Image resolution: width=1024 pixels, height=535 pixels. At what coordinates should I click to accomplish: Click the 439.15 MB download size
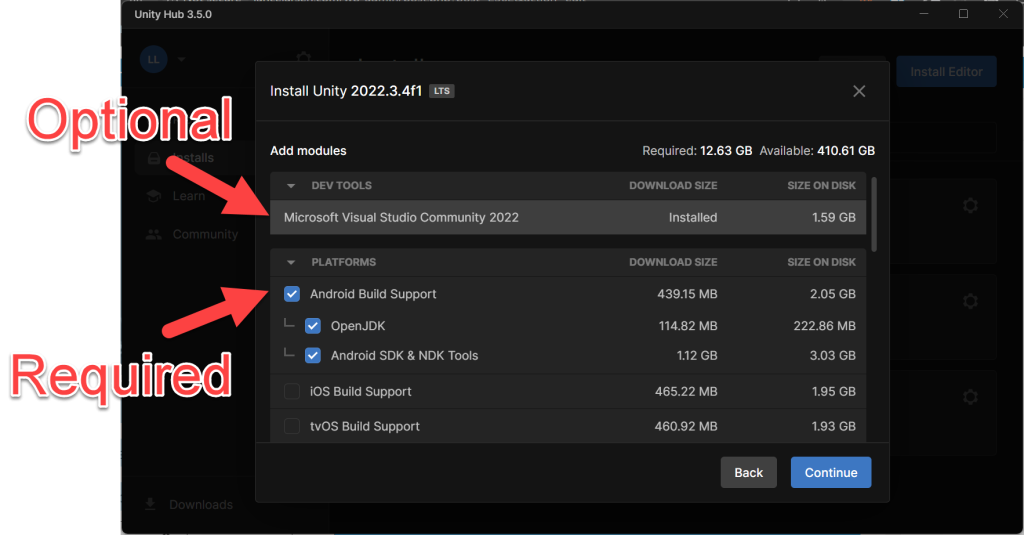point(687,294)
